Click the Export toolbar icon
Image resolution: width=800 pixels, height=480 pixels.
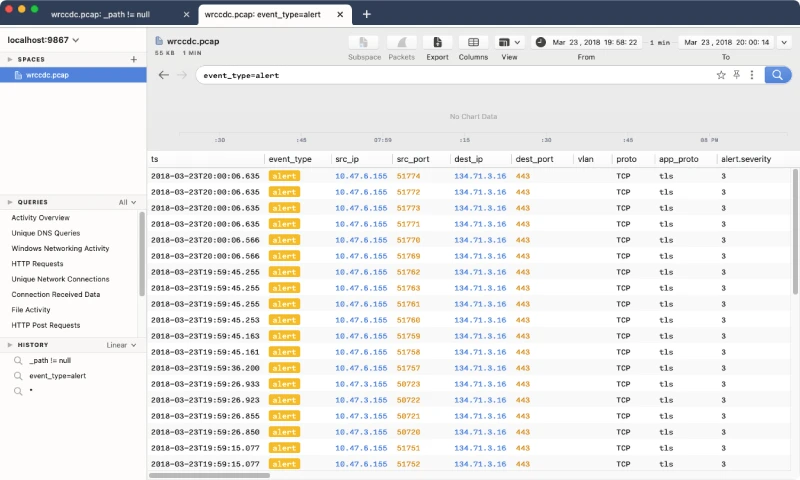pyautogui.click(x=437, y=42)
